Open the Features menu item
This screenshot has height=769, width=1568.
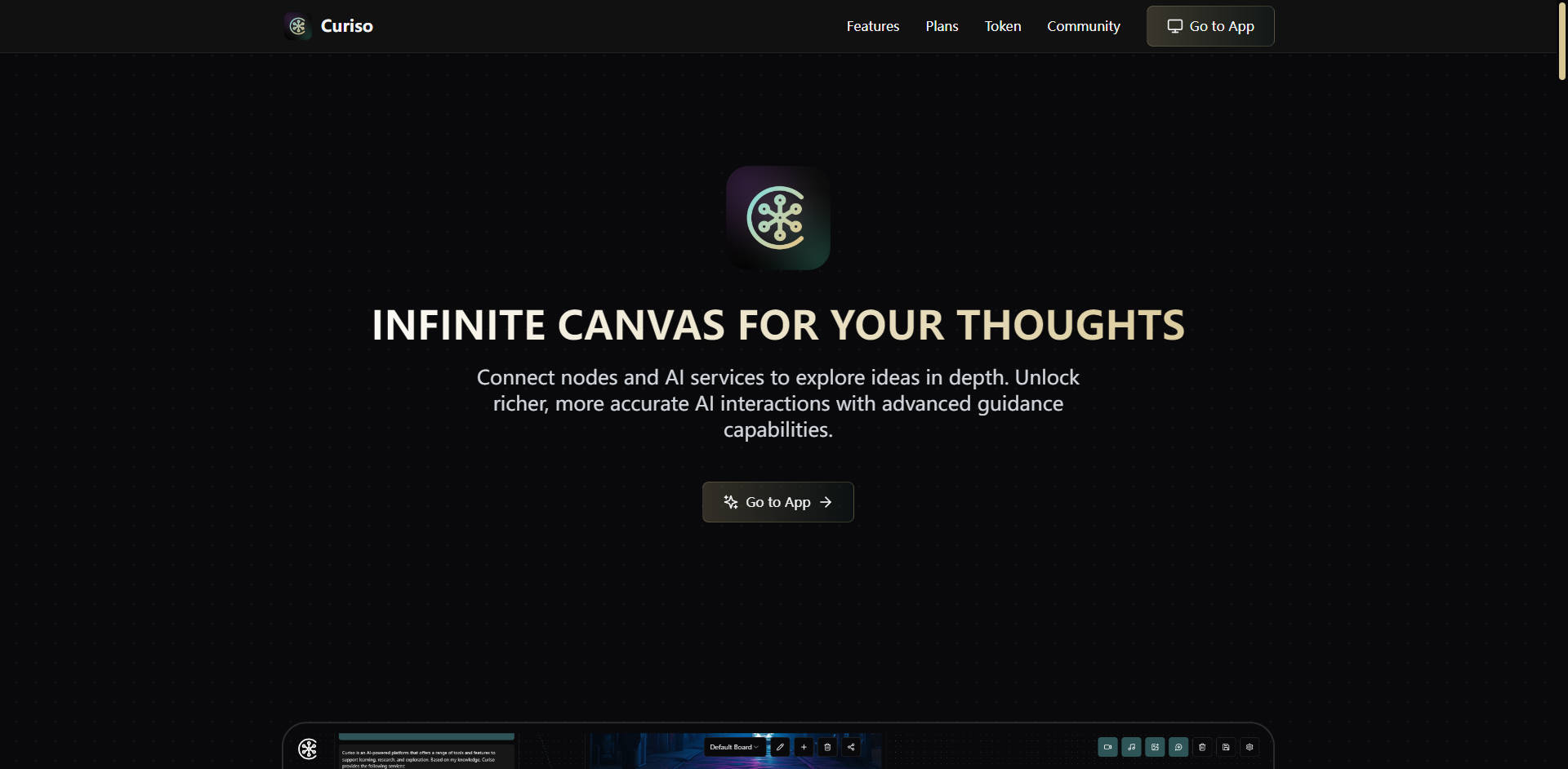872,25
